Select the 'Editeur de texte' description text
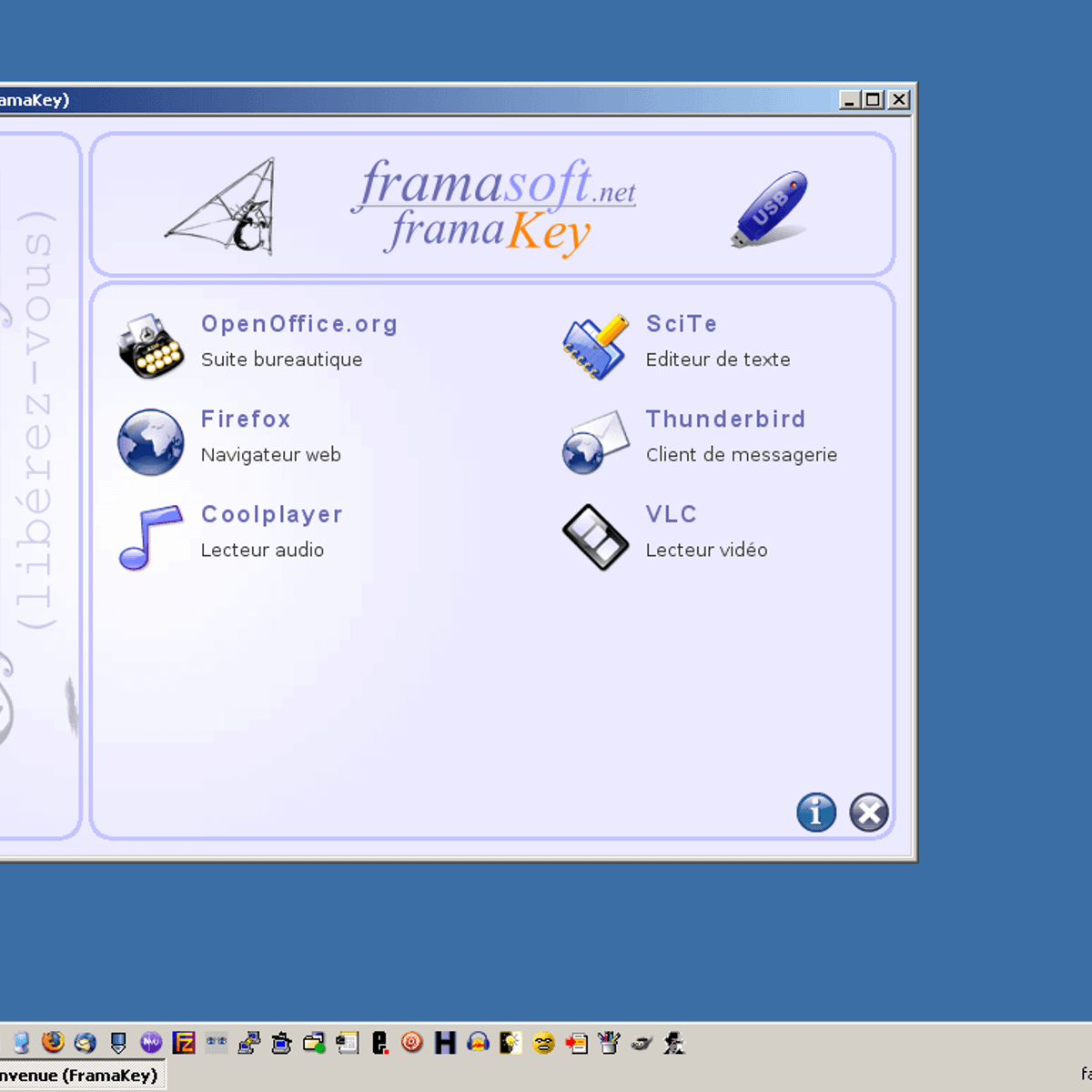This screenshot has height=1092, width=1092. [x=718, y=359]
